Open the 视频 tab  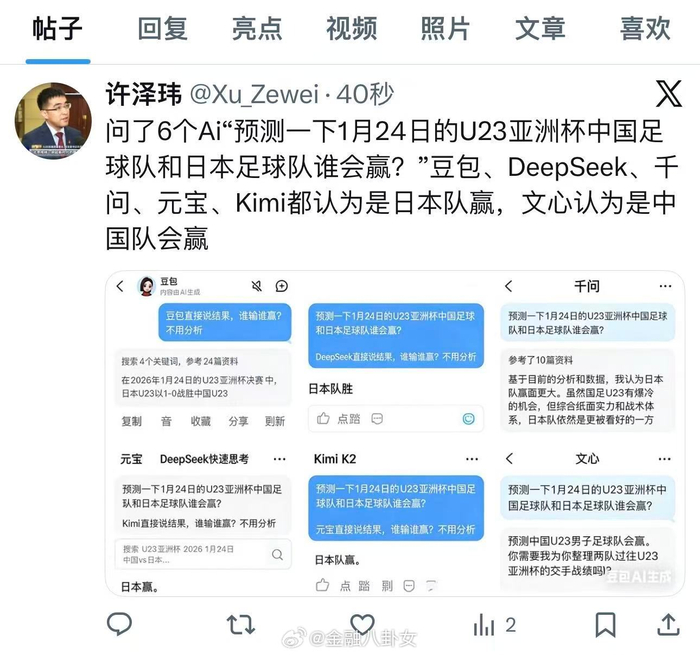(x=351, y=29)
